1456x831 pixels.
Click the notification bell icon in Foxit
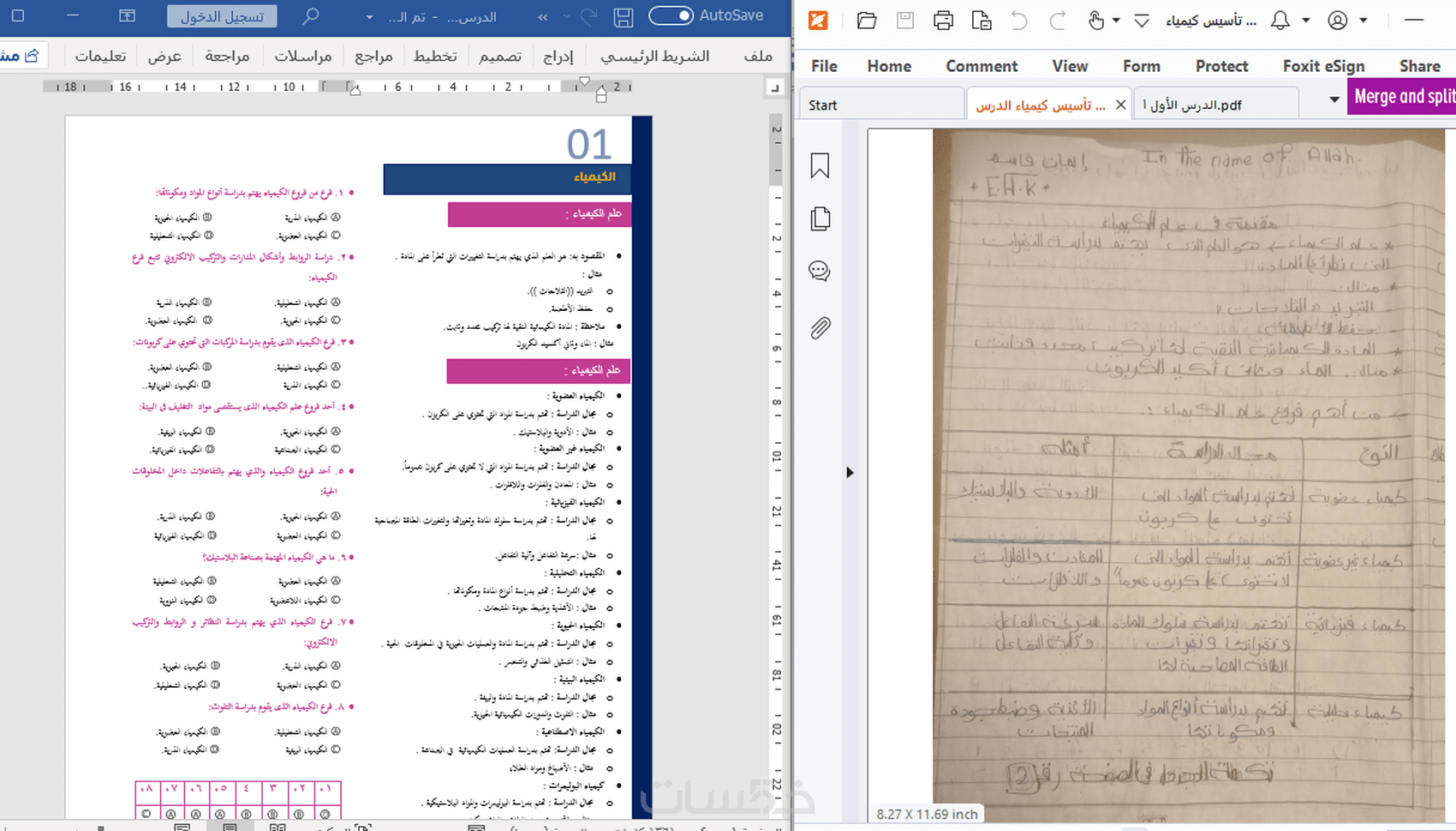point(1280,20)
